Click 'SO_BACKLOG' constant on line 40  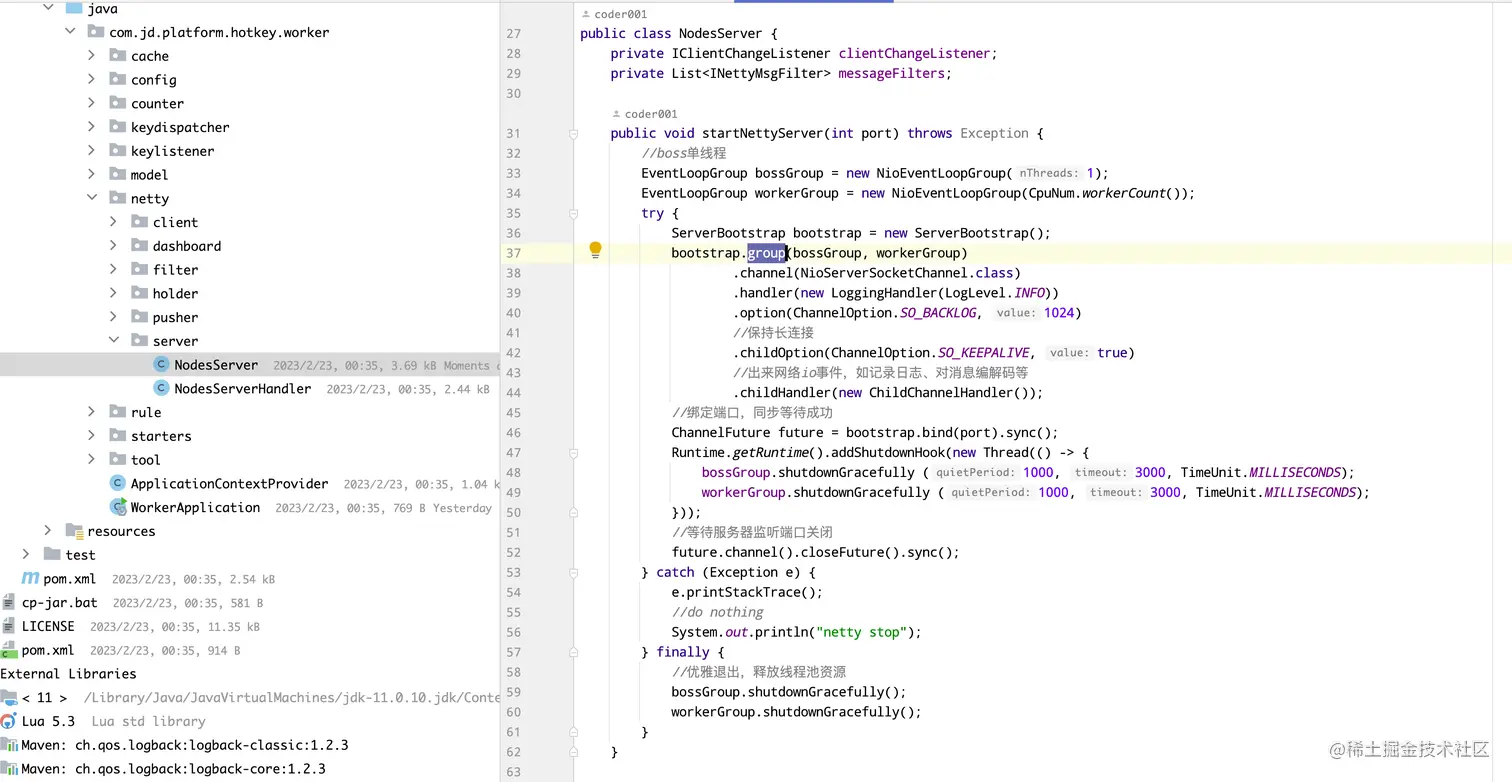(936, 313)
